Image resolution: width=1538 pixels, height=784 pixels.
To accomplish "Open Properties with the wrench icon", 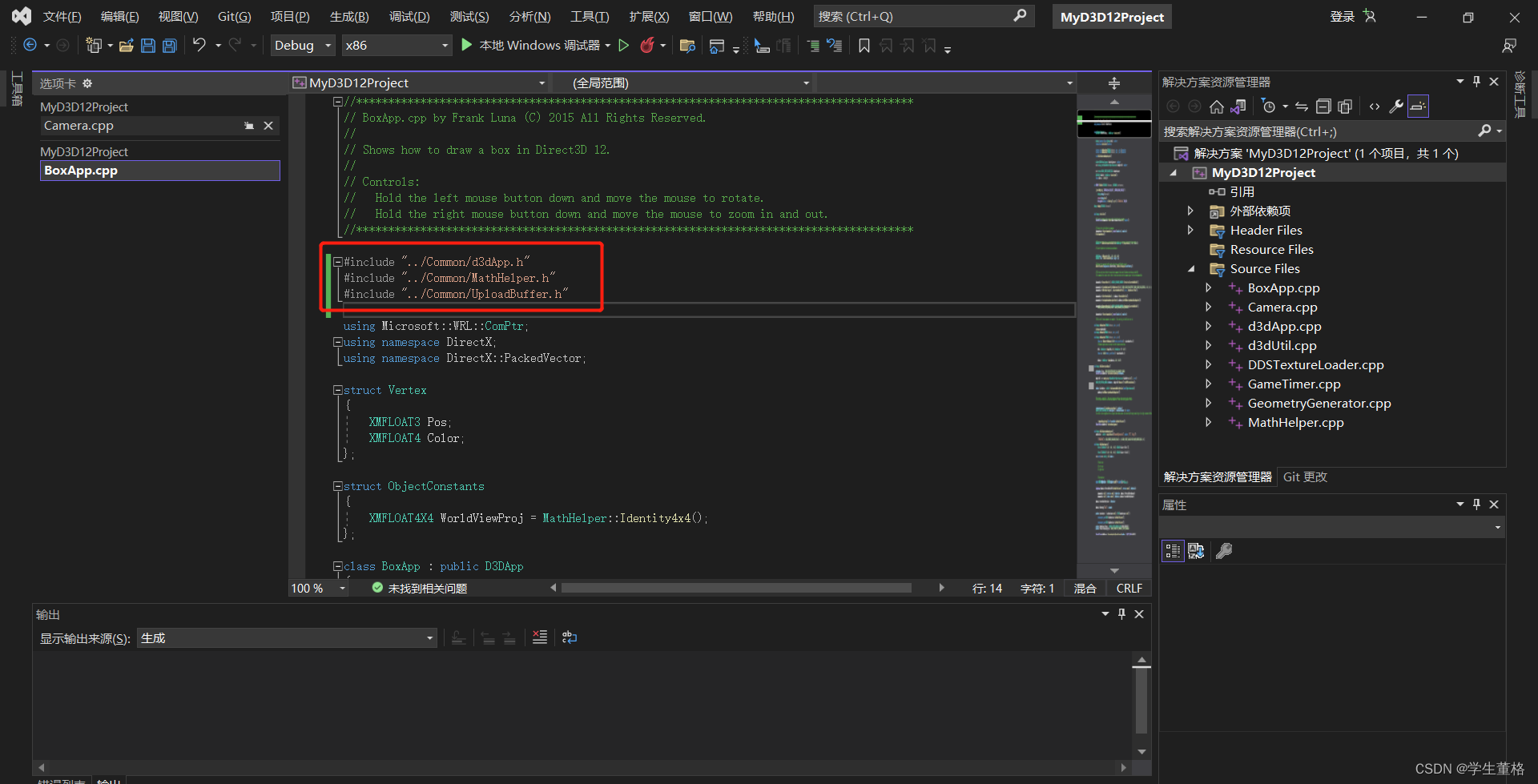I will (x=1396, y=106).
